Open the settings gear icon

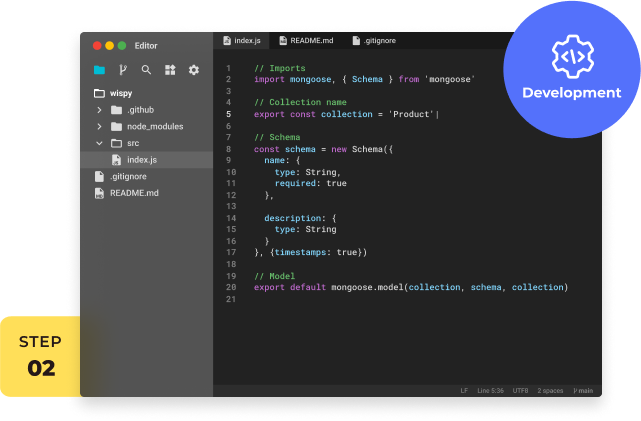point(194,70)
